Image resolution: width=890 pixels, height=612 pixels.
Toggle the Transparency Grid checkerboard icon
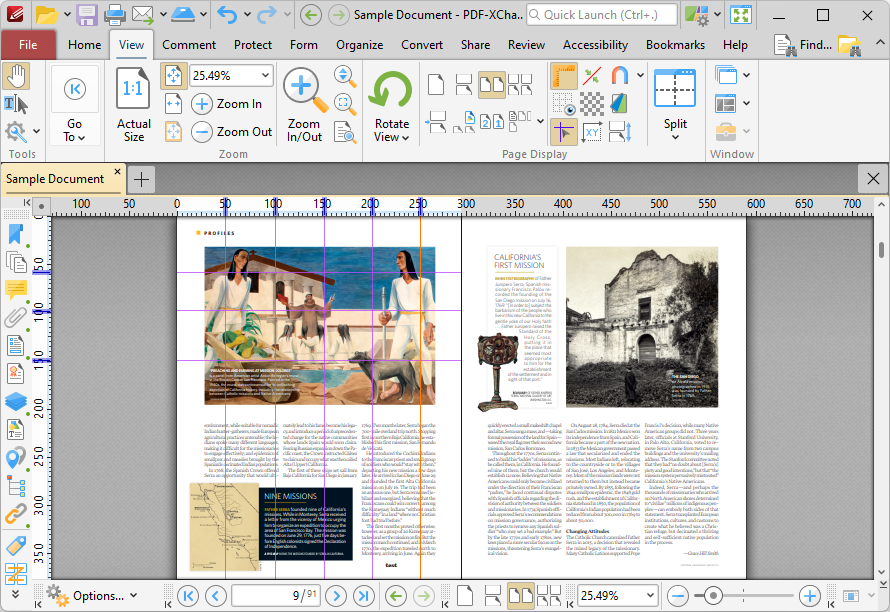point(591,104)
